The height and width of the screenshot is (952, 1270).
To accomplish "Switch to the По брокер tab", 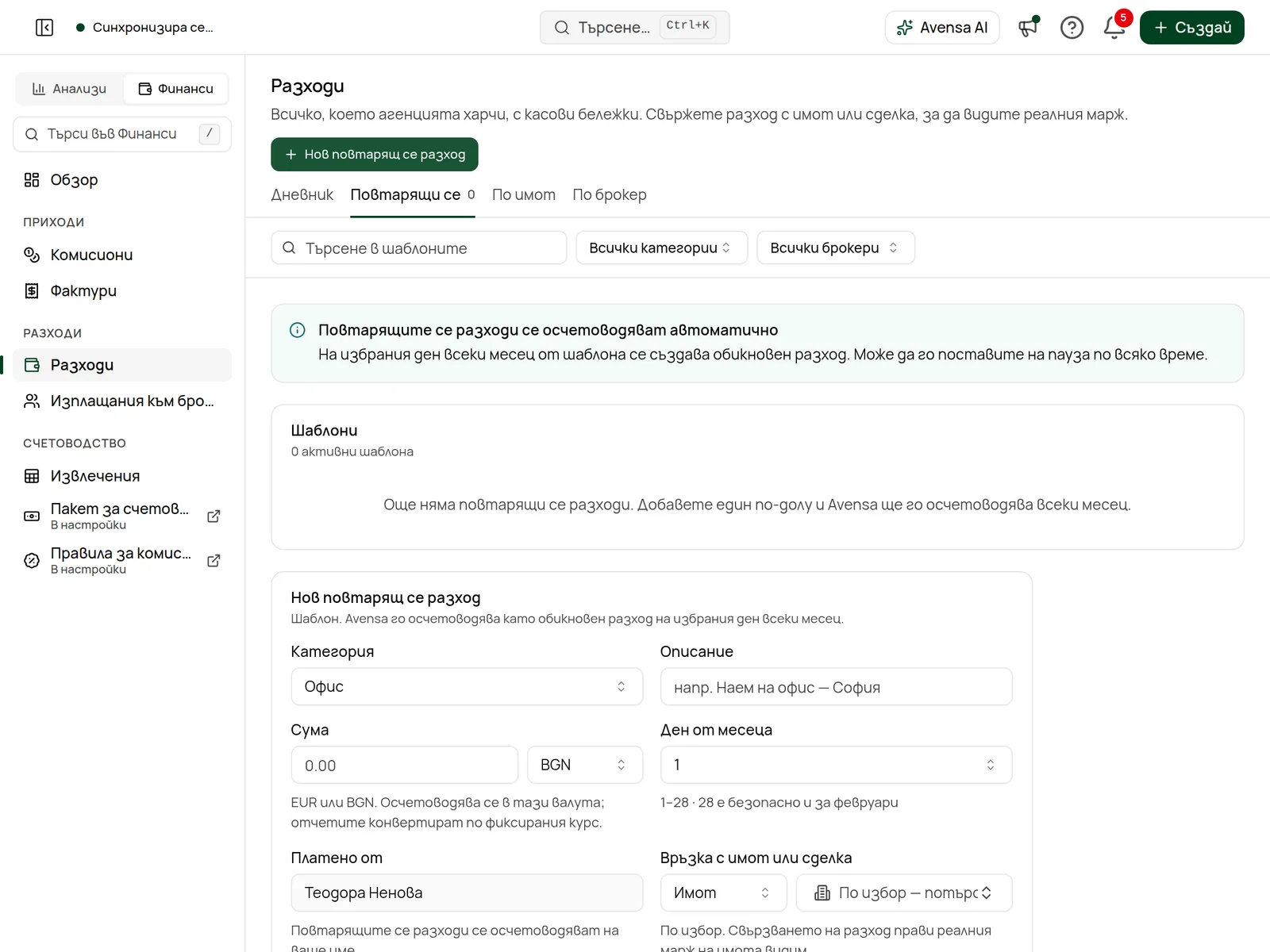I will pyautogui.click(x=610, y=195).
